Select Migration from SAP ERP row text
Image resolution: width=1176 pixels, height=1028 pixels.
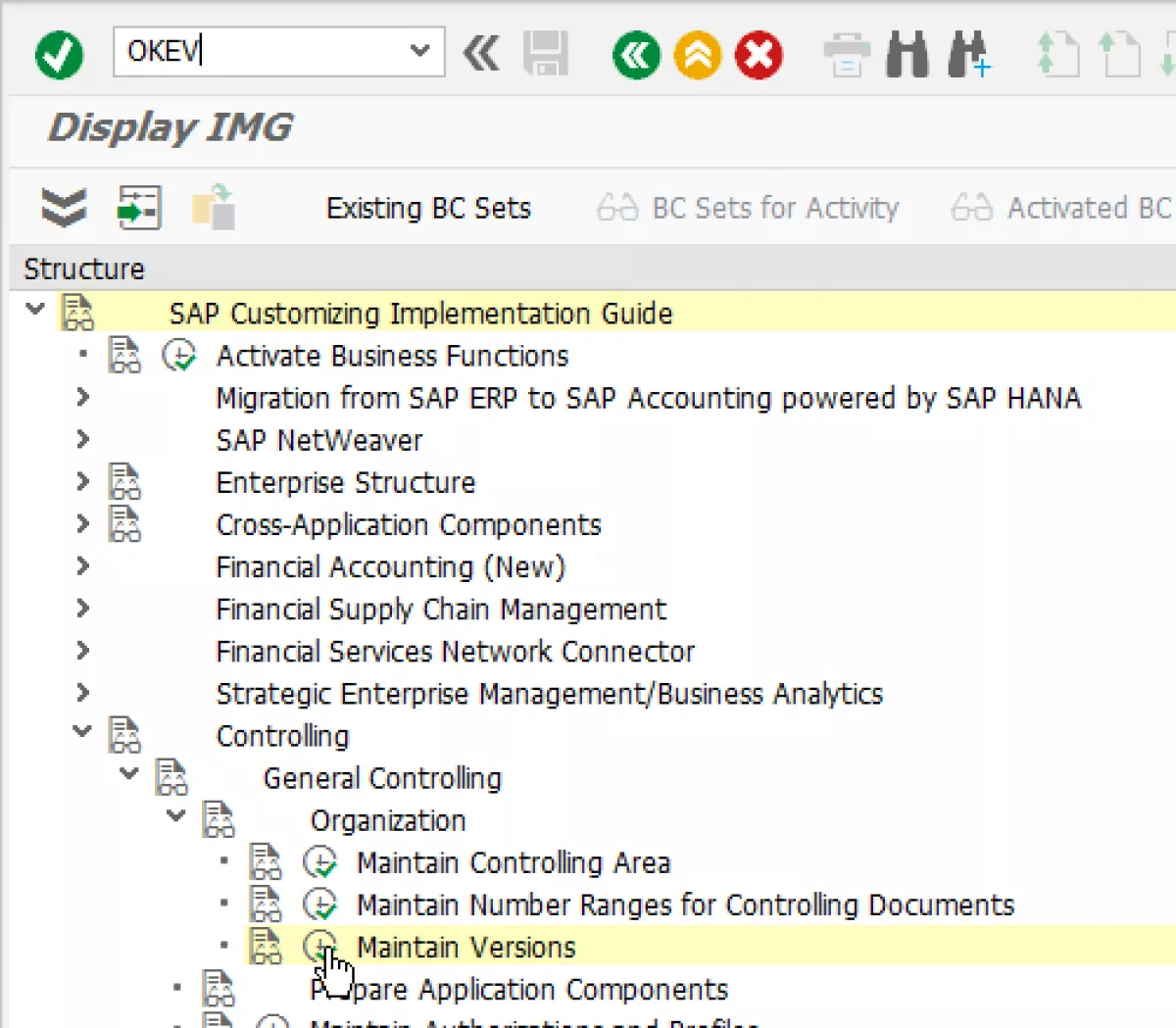(x=648, y=398)
